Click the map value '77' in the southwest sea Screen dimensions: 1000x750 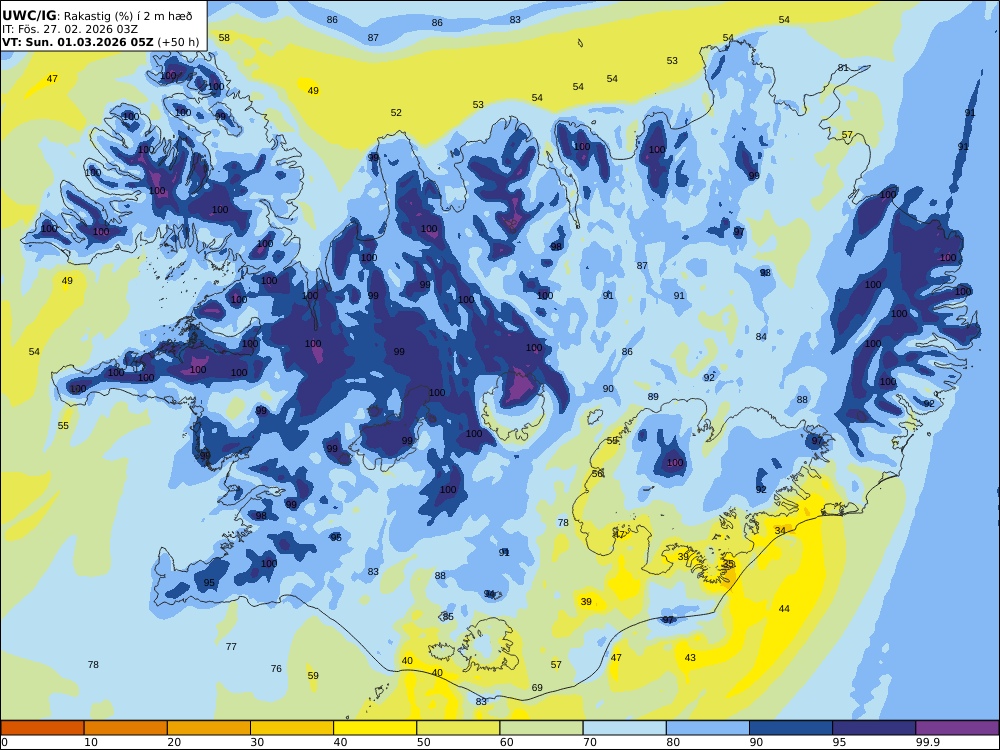click(x=231, y=647)
